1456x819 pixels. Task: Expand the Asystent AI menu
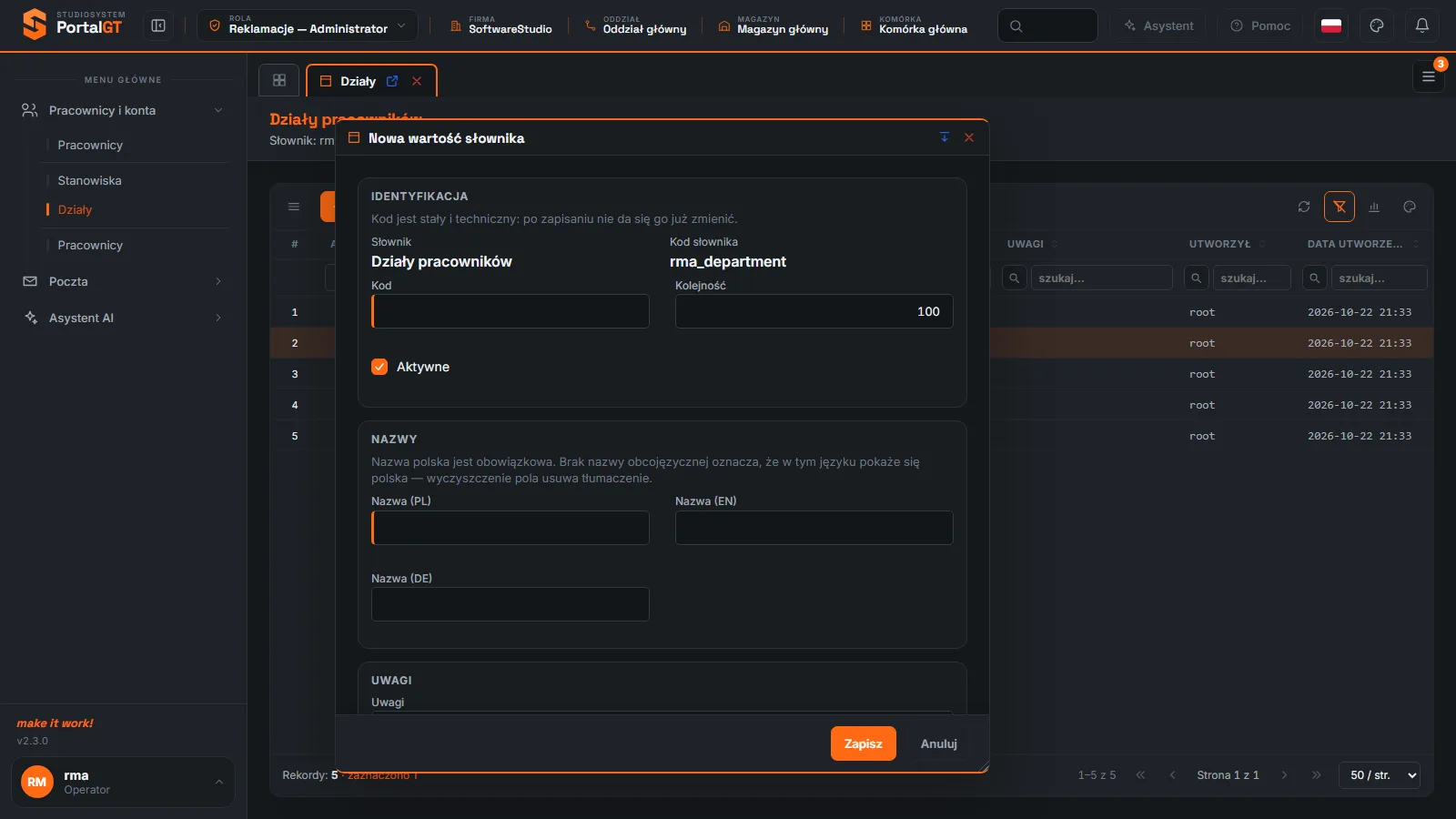123,318
